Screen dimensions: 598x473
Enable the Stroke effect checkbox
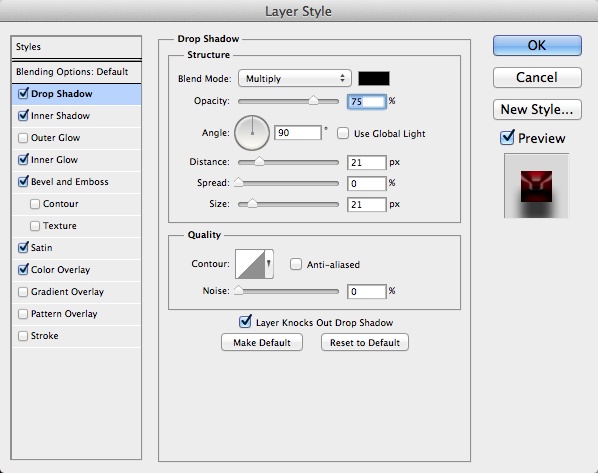pos(23,336)
